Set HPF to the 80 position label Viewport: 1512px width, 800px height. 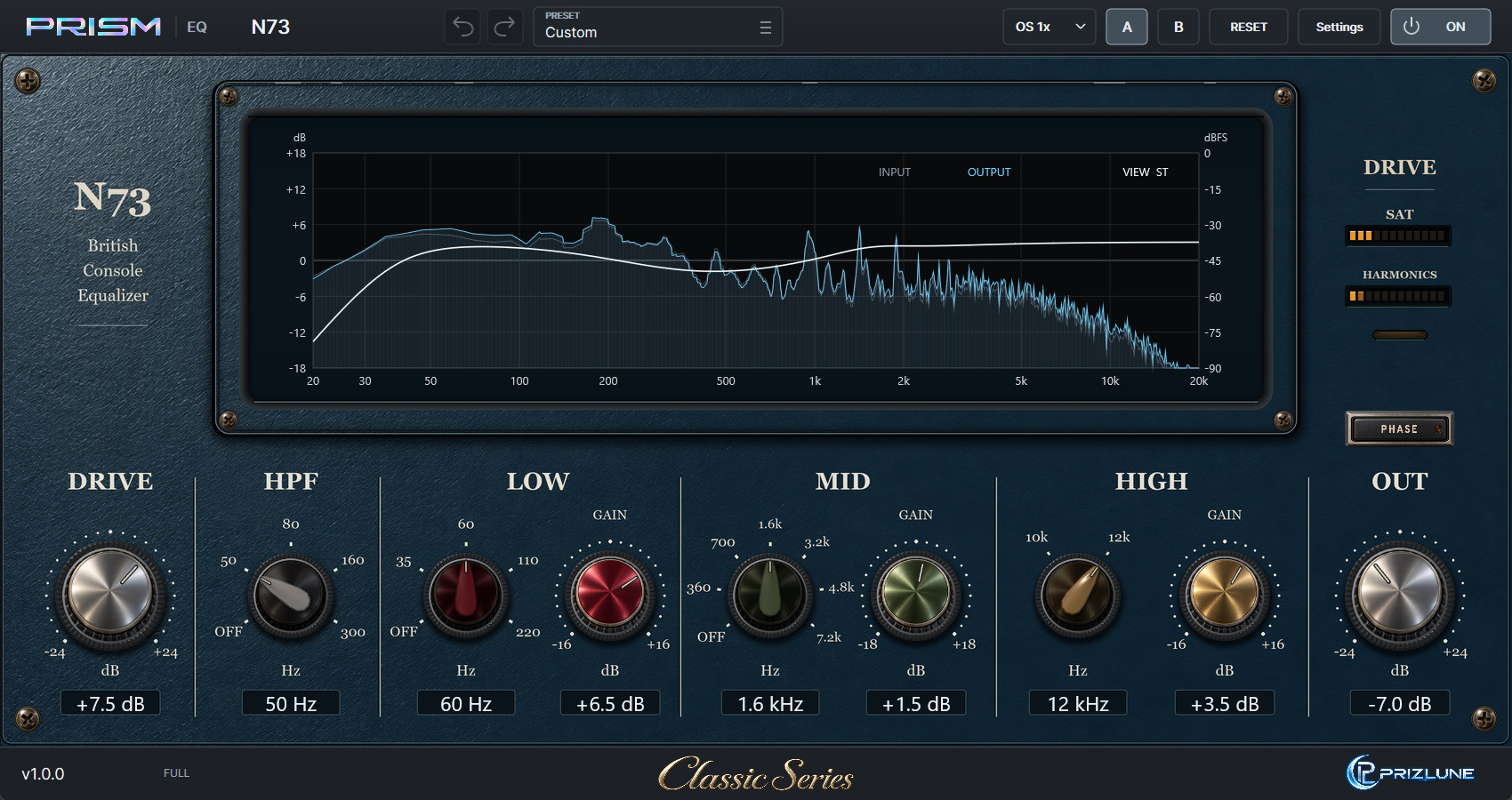[291, 524]
